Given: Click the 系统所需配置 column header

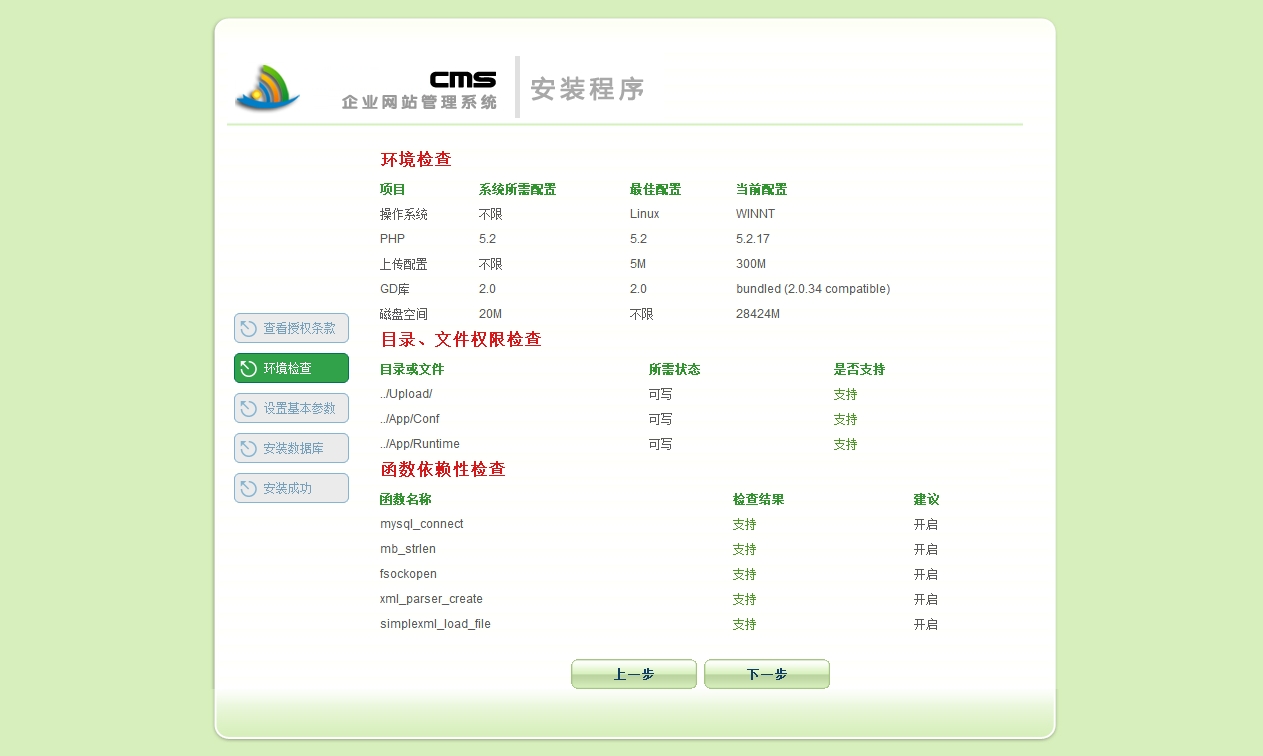Looking at the screenshot, I should click(x=517, y=189).
